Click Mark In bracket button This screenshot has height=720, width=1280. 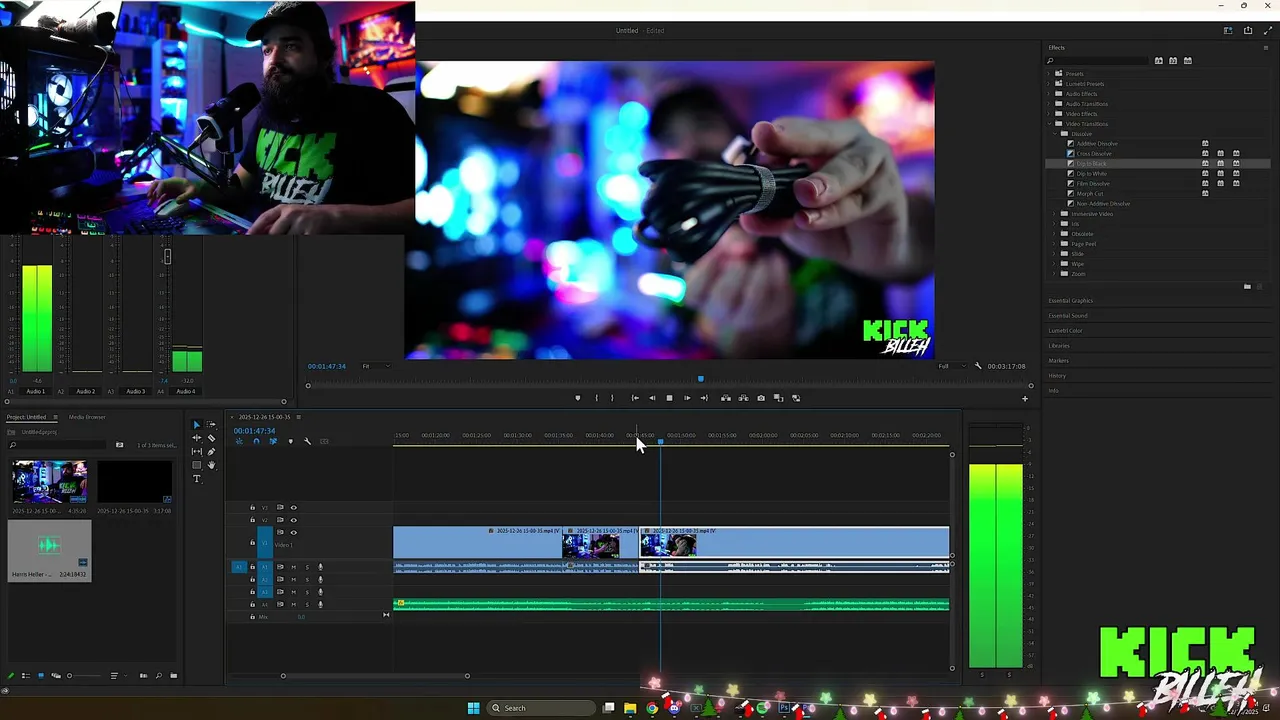[596, 398]
